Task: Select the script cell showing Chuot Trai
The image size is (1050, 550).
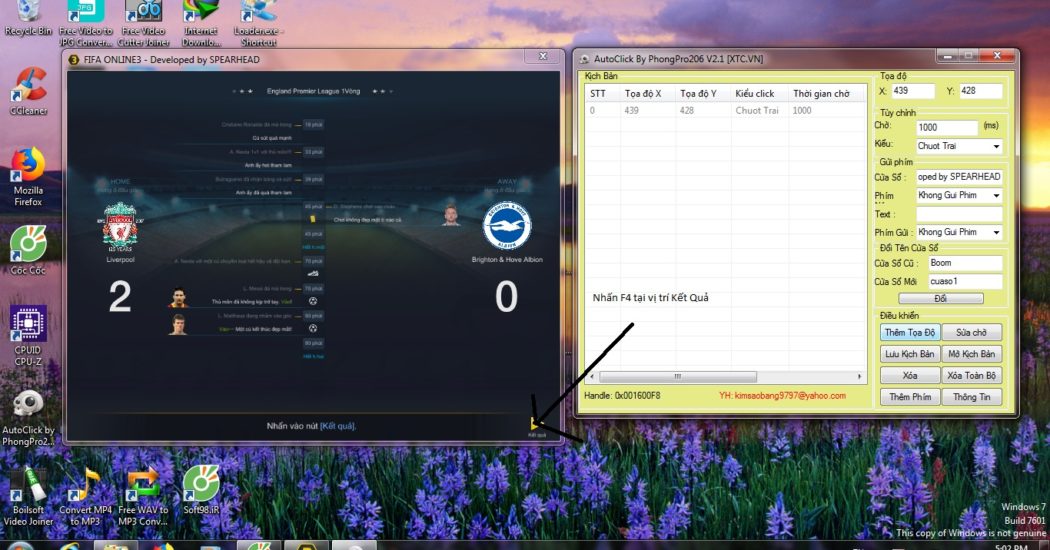Action: click(759, 111)
